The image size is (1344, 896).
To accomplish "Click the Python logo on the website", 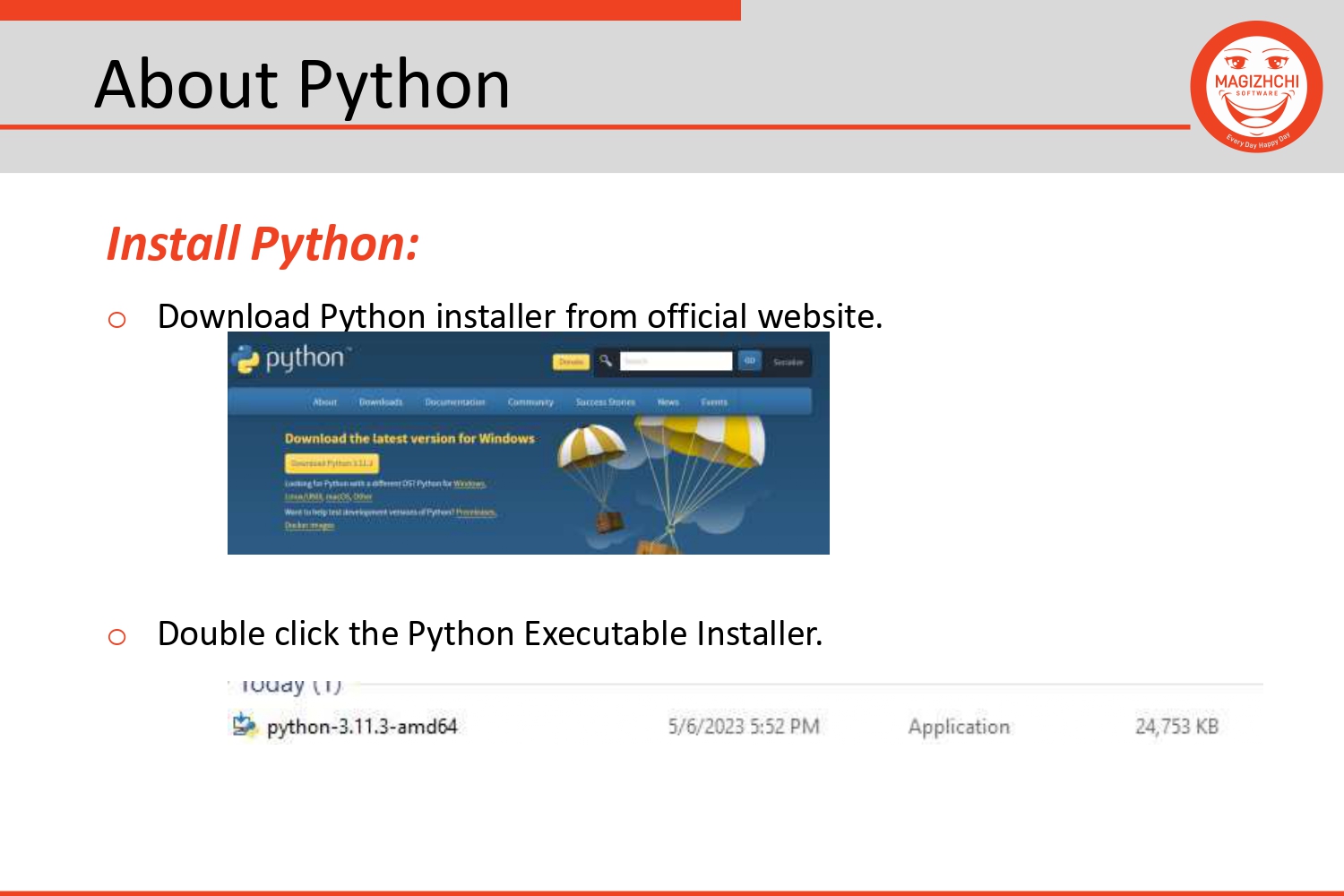I will (x=292, y=358).
